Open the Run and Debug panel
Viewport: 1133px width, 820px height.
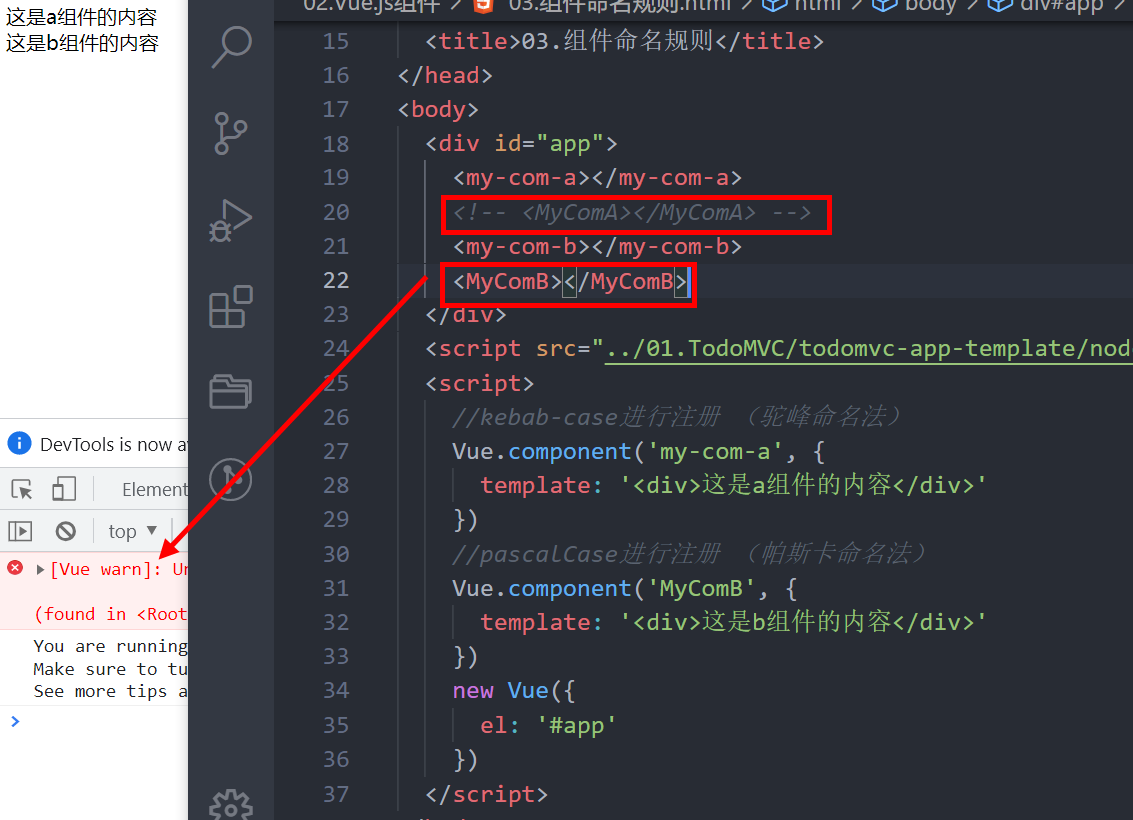231,220
